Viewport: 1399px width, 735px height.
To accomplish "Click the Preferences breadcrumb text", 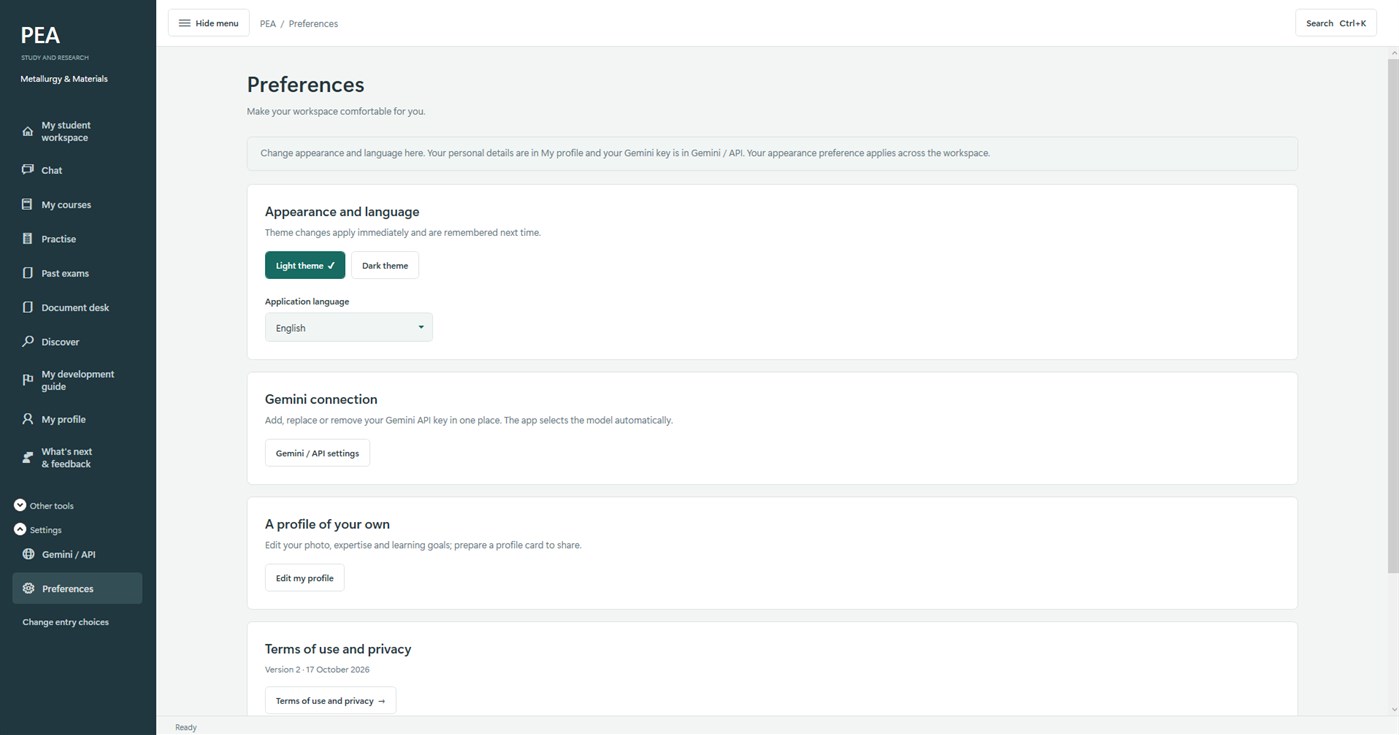I will [313, 24].
